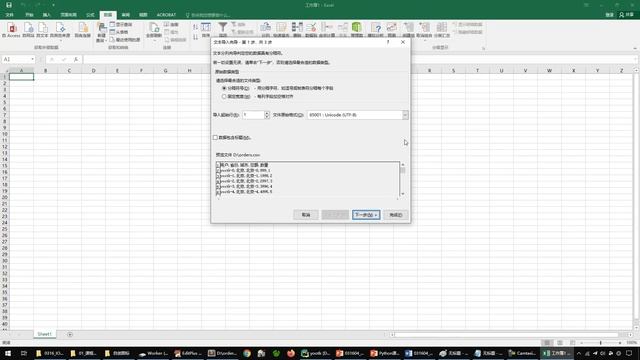Image resolution: width=640 pixels, height=360 pixels.
Task: Open Chrome from the taskbar
Action: click(x=247, y=353)
